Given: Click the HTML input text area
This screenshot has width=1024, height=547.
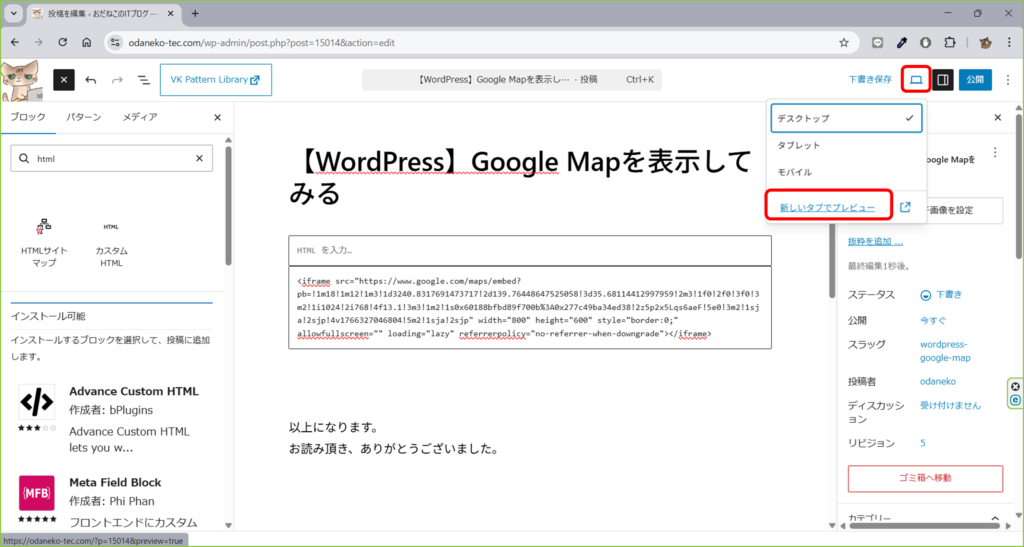Looking at the screenshot, I should [529, 250].
